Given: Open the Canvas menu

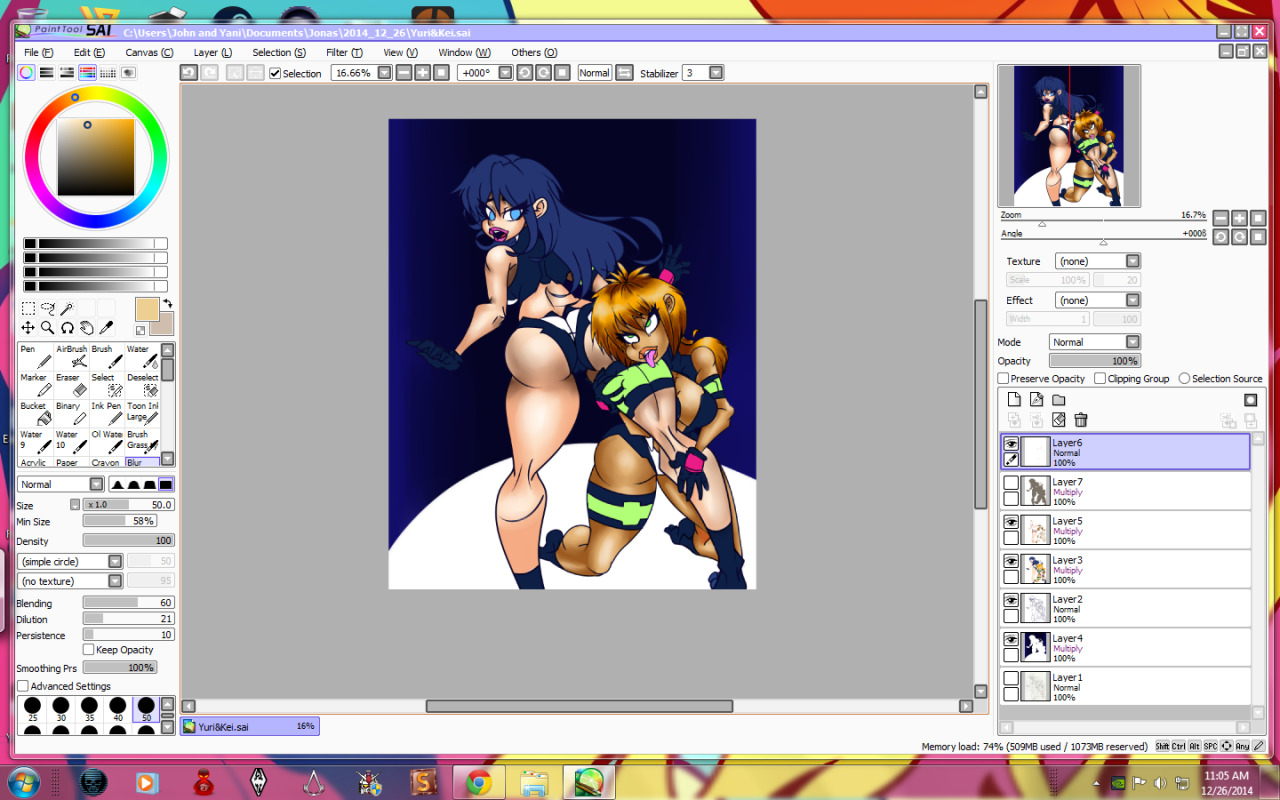Looking at the screenshot, I should 149,52.
